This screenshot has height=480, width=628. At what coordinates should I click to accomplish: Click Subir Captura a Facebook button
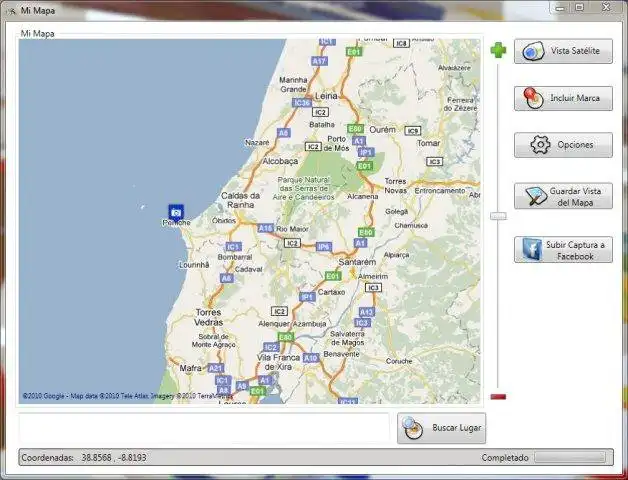[x=563, y=250]
